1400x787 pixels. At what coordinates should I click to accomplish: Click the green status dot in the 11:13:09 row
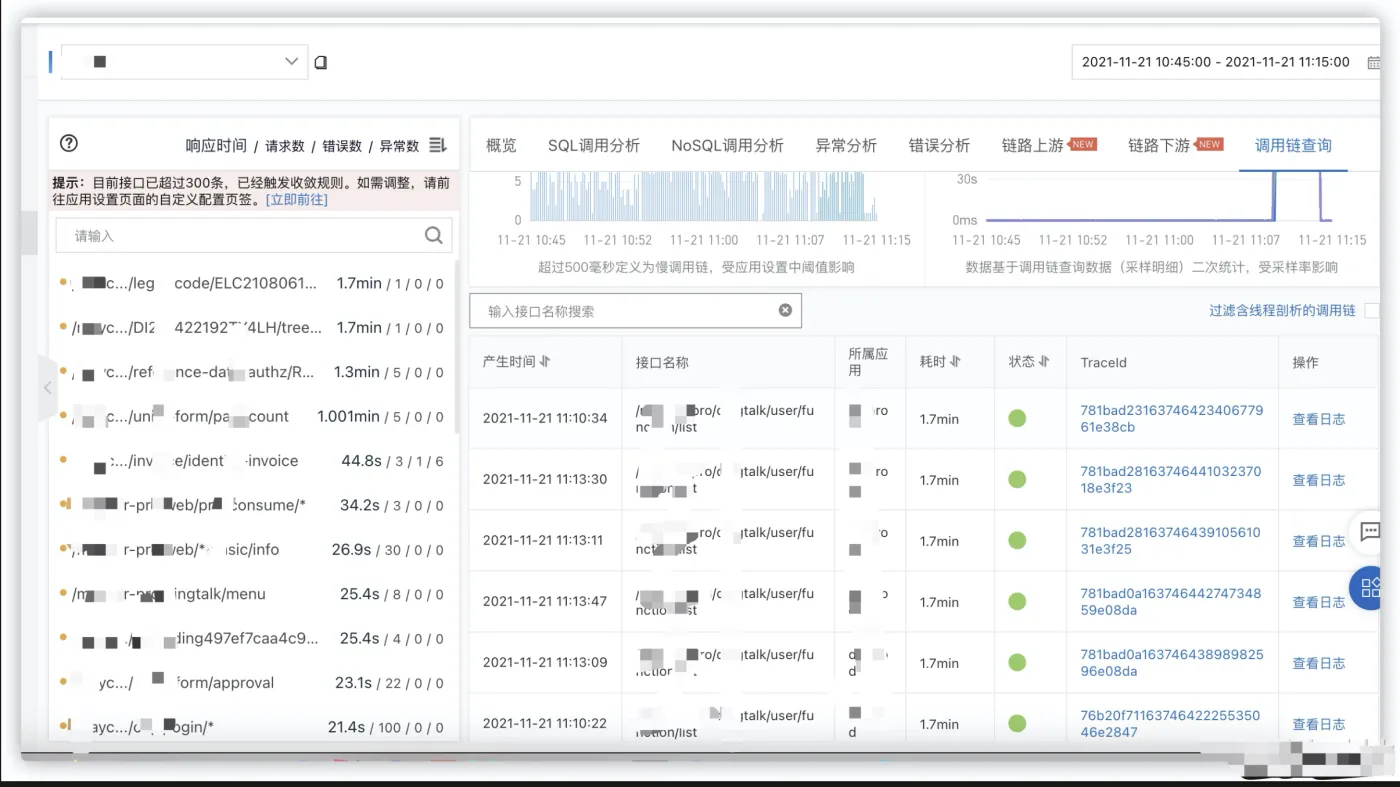click(1017, 662)
